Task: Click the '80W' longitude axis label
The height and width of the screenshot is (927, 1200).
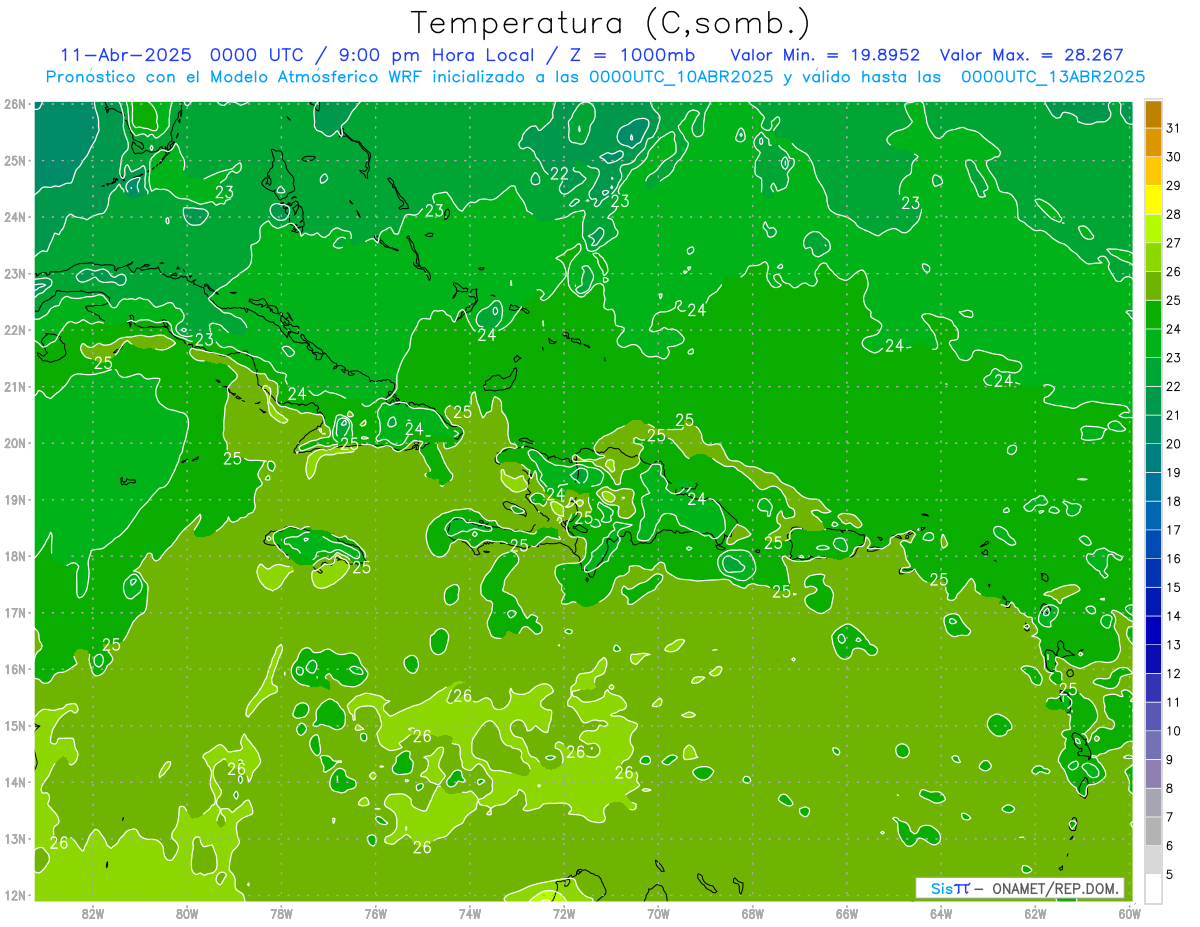Action: tap(187, 913)
